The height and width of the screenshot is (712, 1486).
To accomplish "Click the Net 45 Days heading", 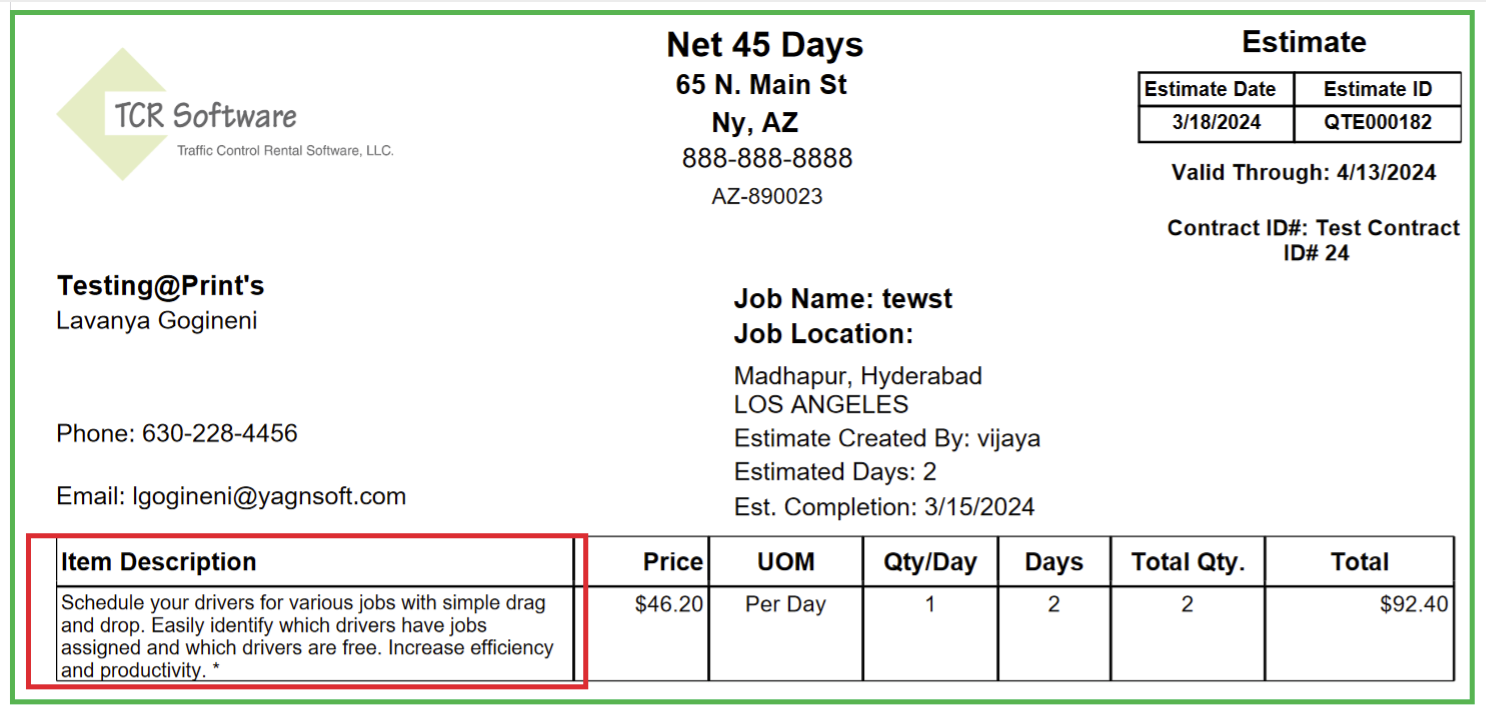I will 765,45.
